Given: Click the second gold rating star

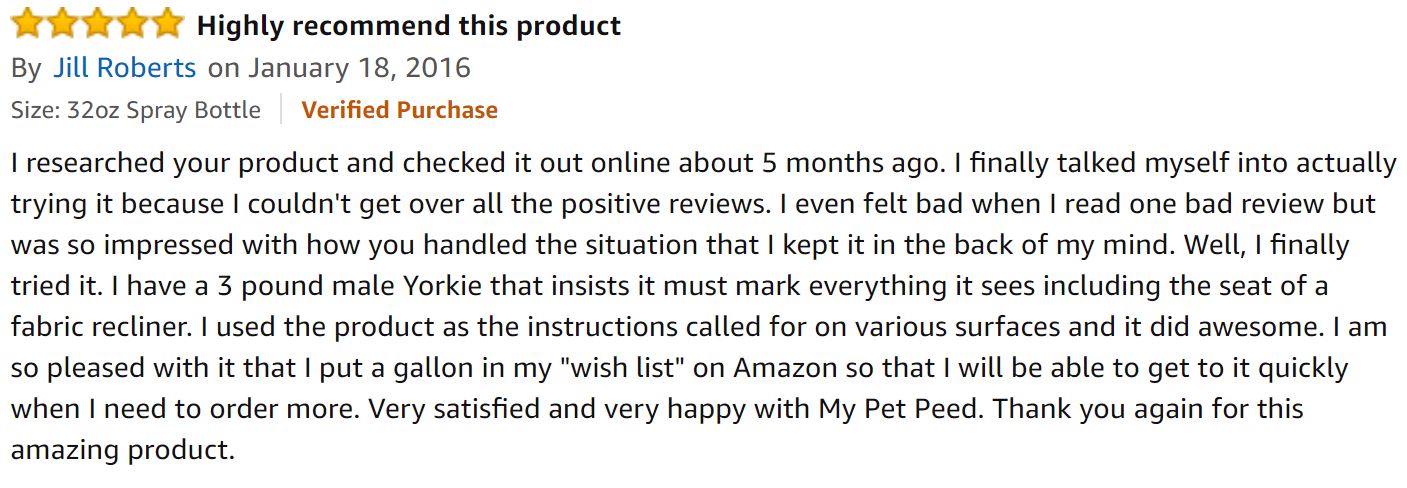Looking at the screenshot, I should (62, 23).
